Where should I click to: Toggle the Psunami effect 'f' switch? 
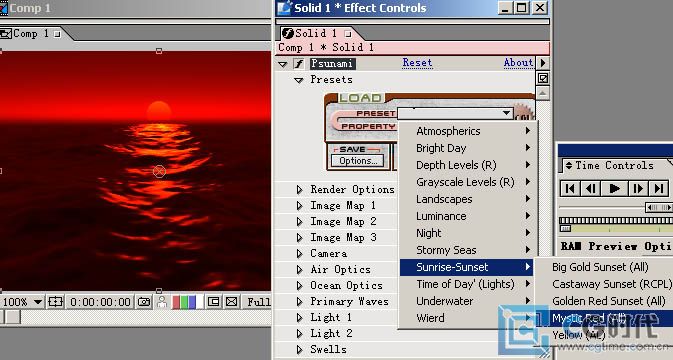point(299,64)
